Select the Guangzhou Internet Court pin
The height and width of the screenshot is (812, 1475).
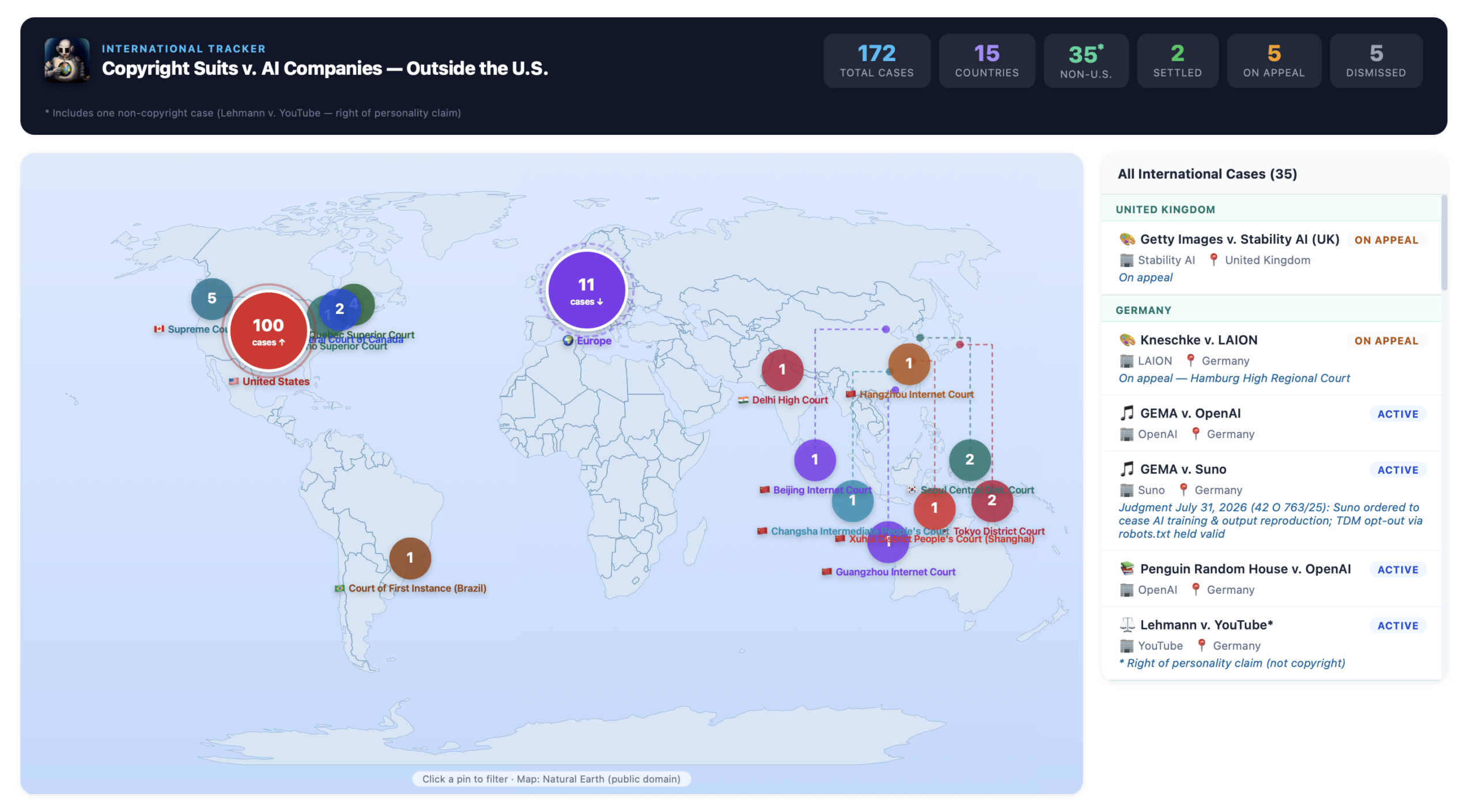coord(887,542)
